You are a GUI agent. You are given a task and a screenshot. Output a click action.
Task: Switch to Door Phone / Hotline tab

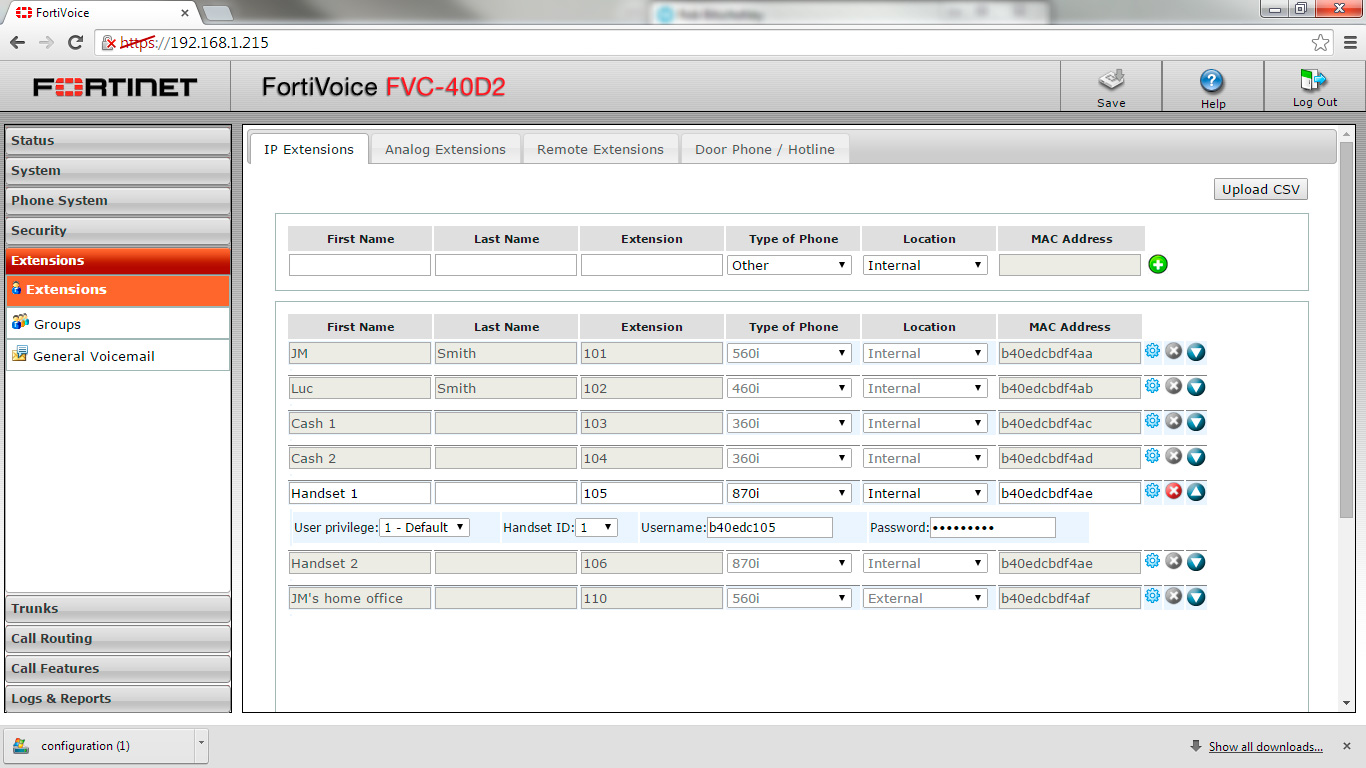pyautogui.click(x=765, y=149)
